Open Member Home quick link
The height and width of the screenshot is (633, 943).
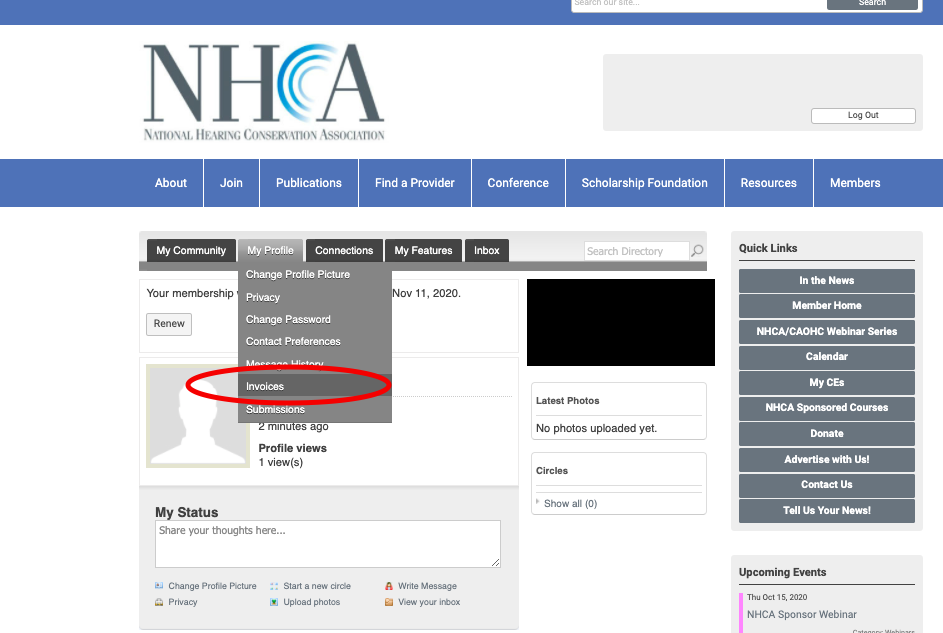[826, 305]
